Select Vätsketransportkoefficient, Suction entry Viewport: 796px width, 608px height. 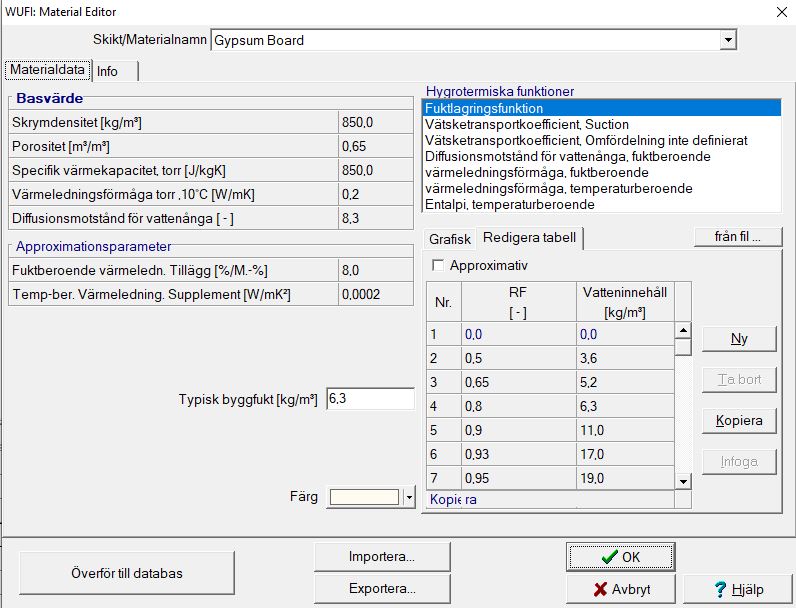601,124
